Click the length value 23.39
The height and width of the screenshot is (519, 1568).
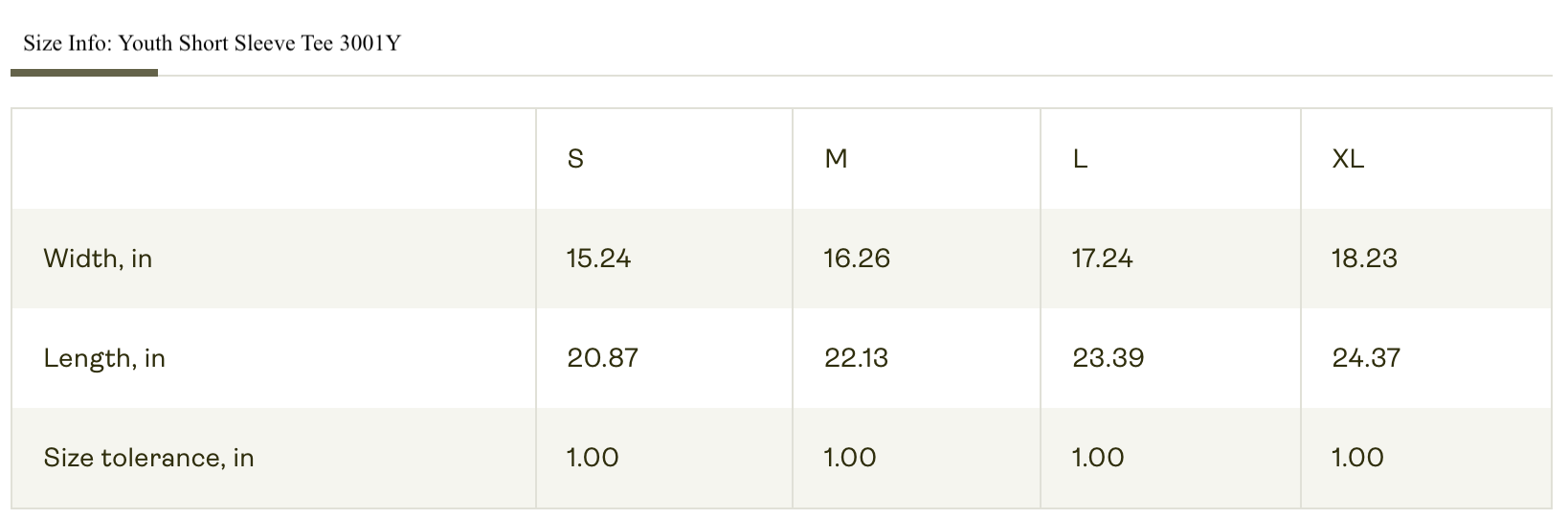(x=1108, y=358)
